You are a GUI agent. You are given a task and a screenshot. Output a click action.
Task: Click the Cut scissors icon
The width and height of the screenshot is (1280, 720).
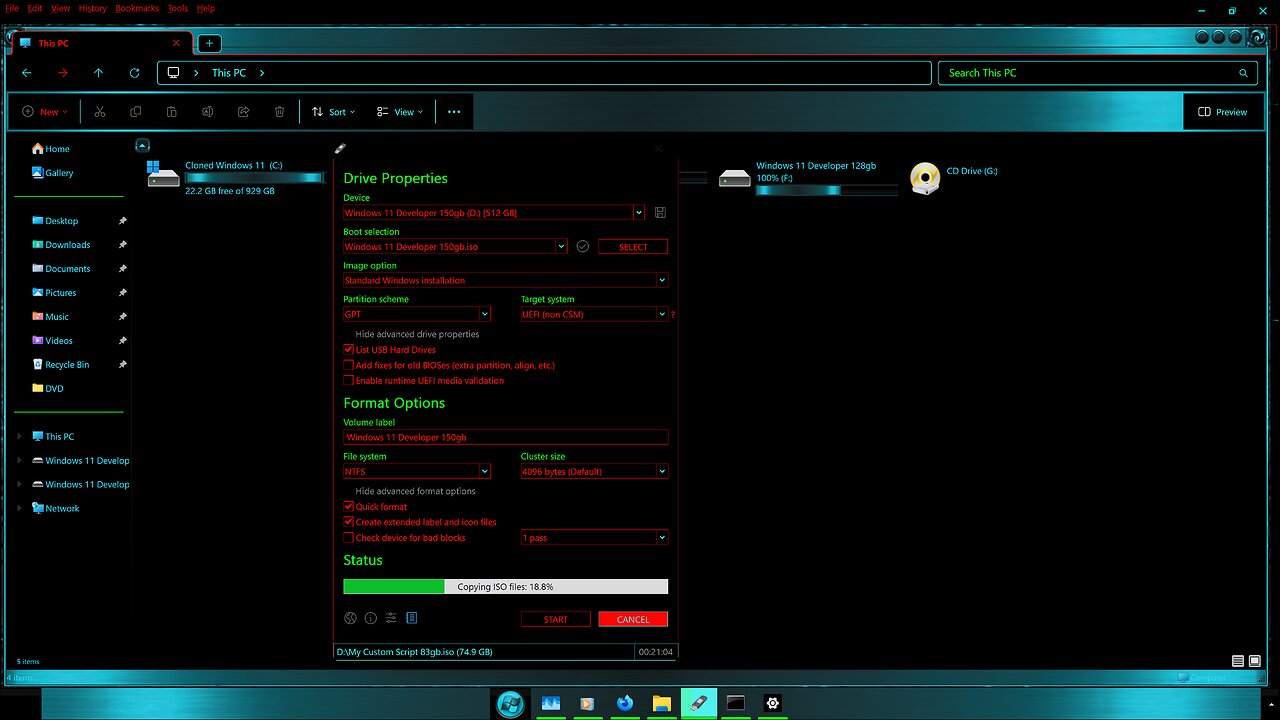(100, 112)
